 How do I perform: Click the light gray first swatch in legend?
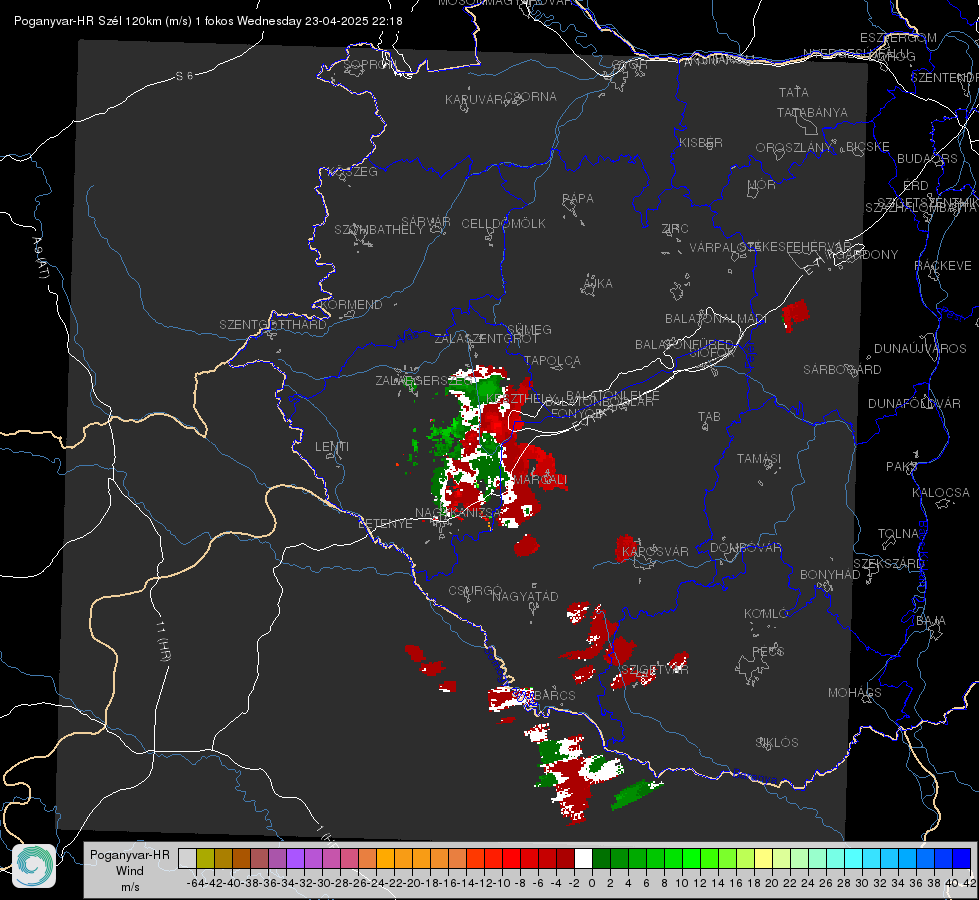tap(187, 858)
